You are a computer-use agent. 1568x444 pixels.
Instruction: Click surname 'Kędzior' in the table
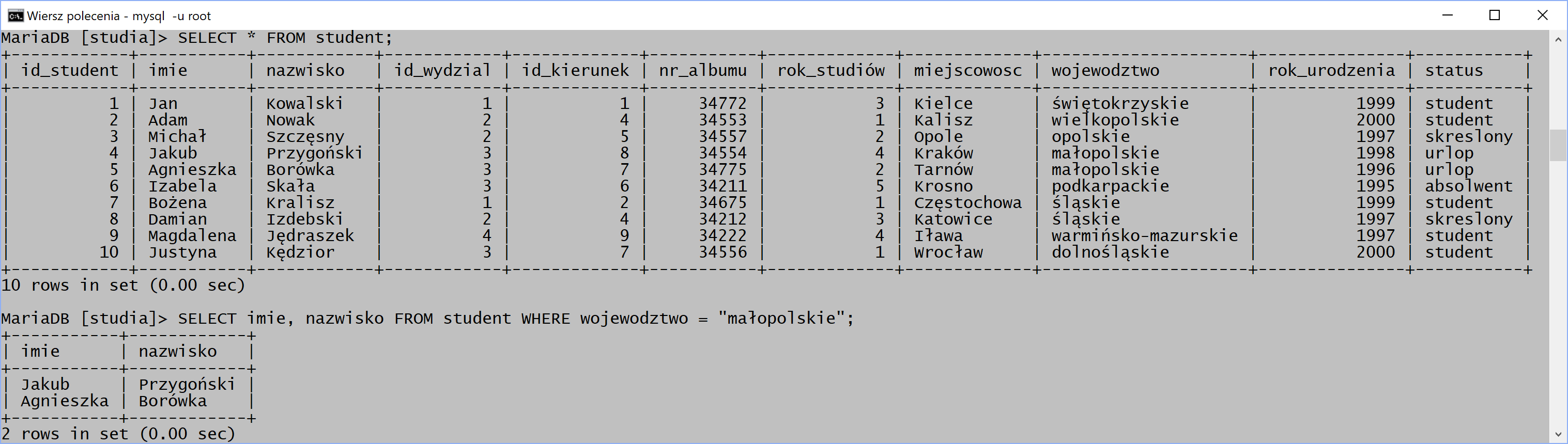click(300, 252)
